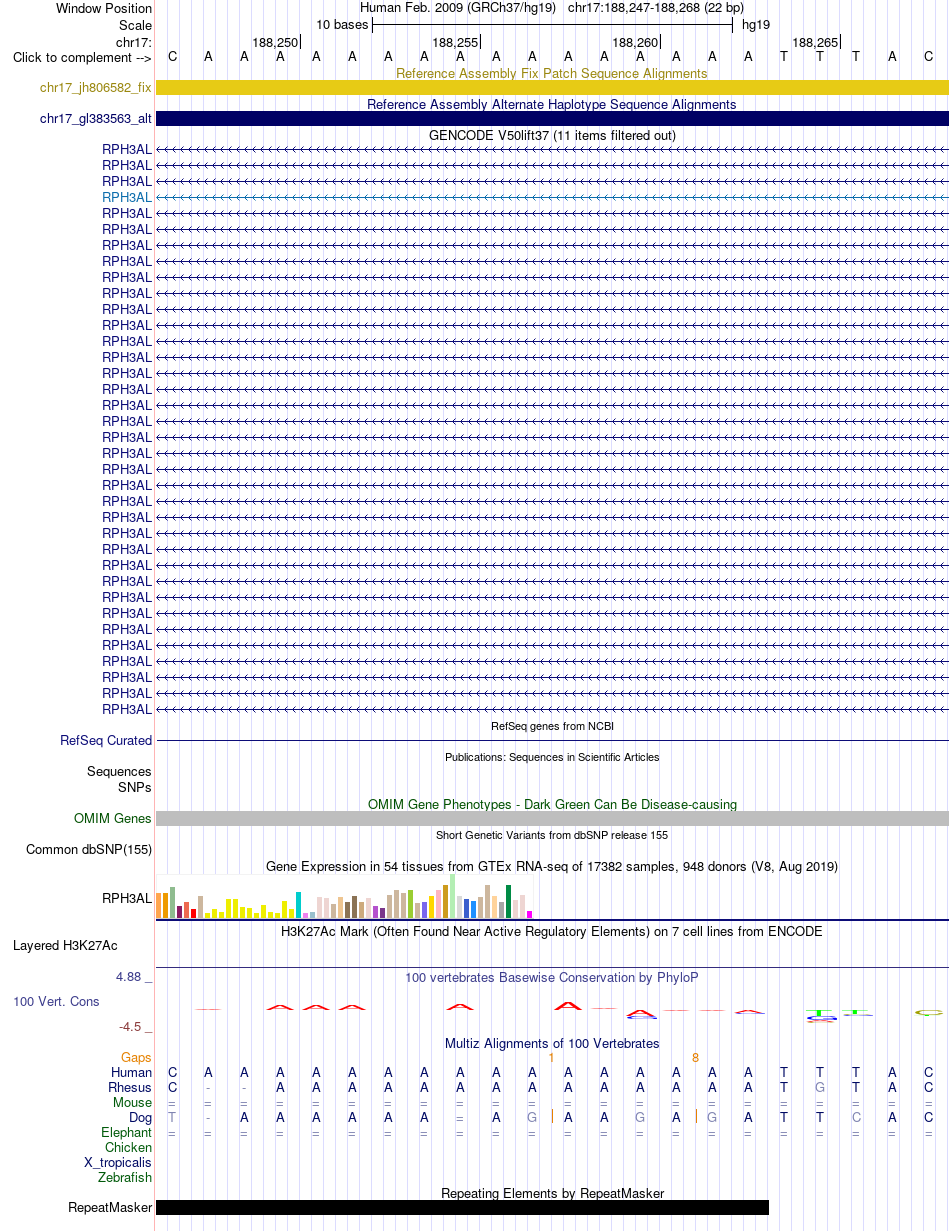
Task: Click the Rhesus species row label
Action: click(130, 1087)
